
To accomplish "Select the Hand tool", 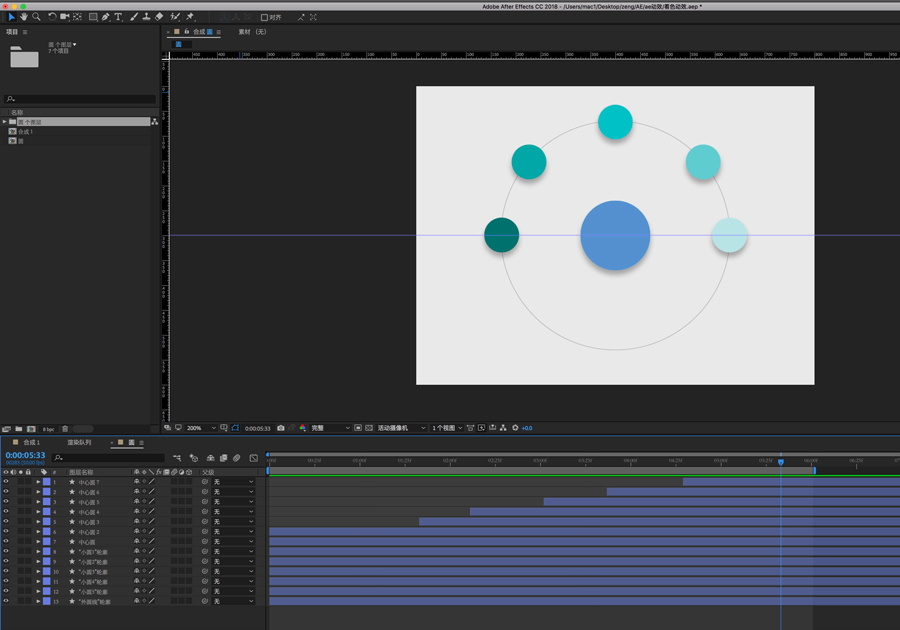I will pyautogui.click(x=24, y=17).
